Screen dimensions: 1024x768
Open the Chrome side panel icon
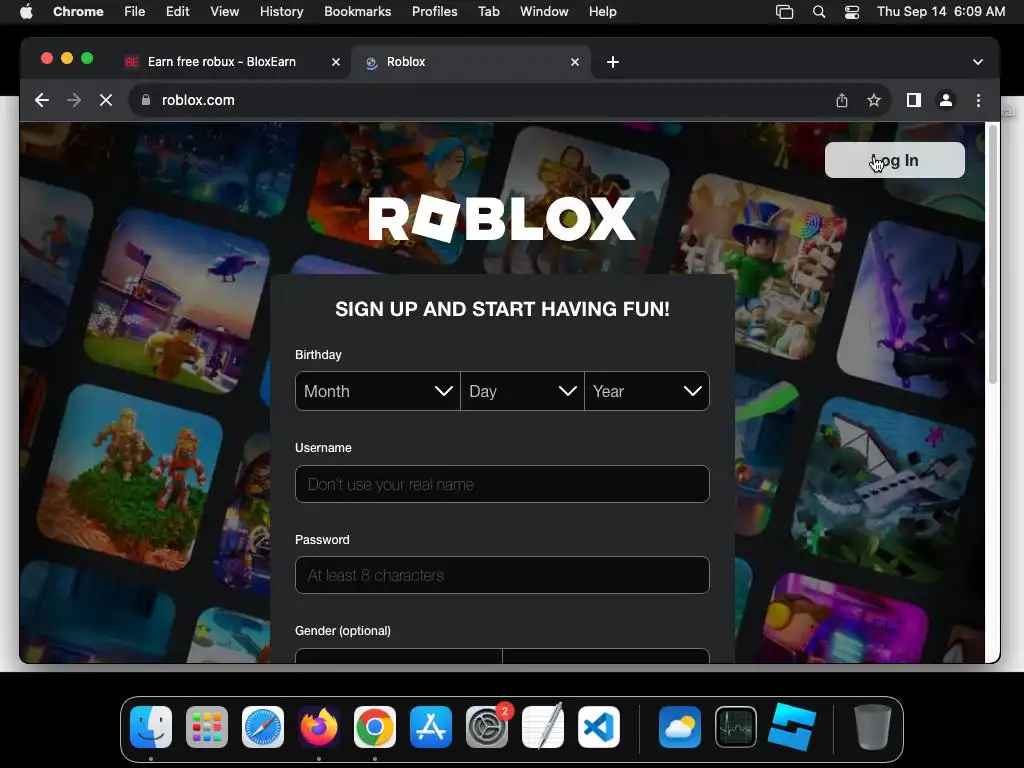point(914,100)
